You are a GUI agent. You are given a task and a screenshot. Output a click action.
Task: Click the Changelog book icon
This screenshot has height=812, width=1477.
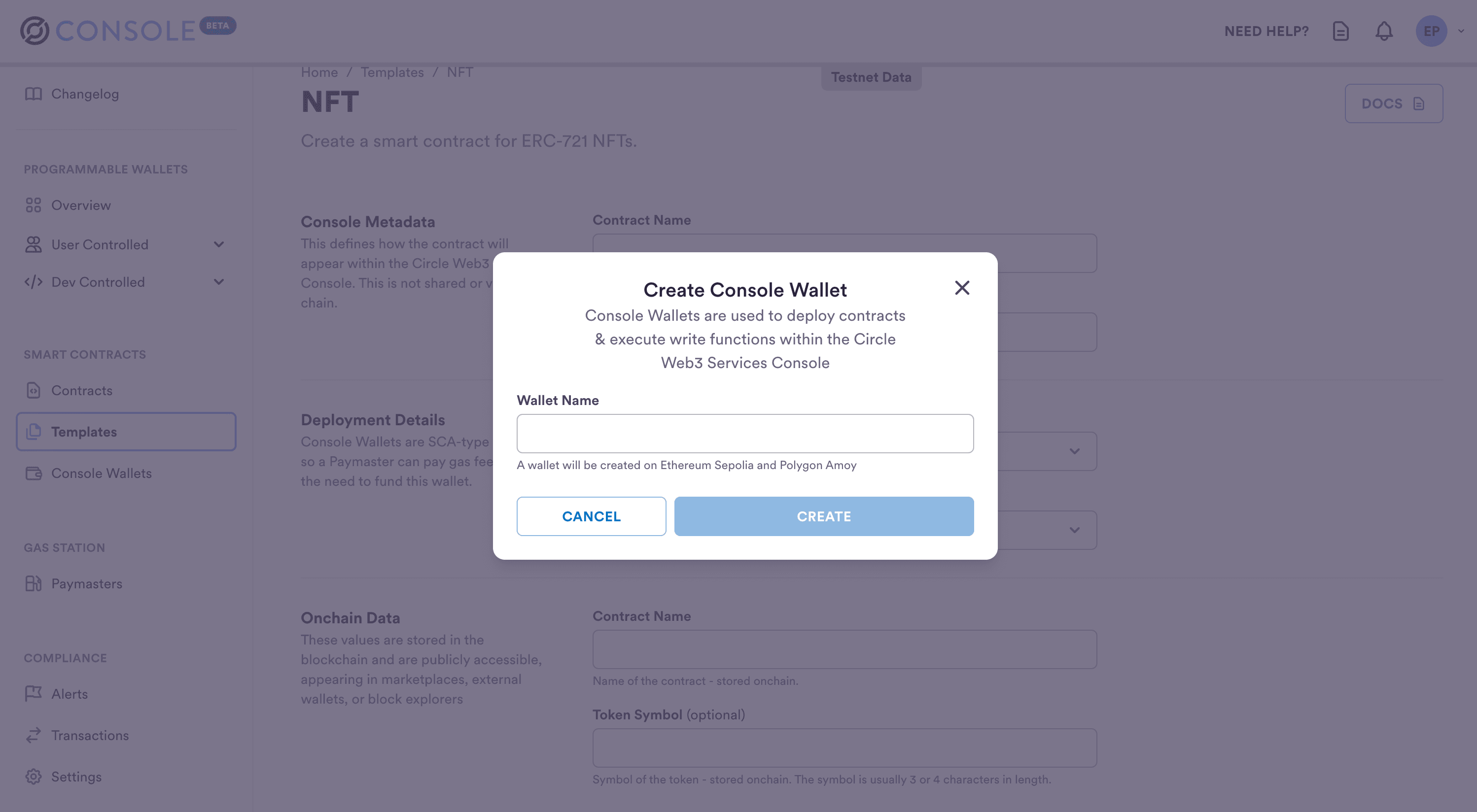(33, 94)
